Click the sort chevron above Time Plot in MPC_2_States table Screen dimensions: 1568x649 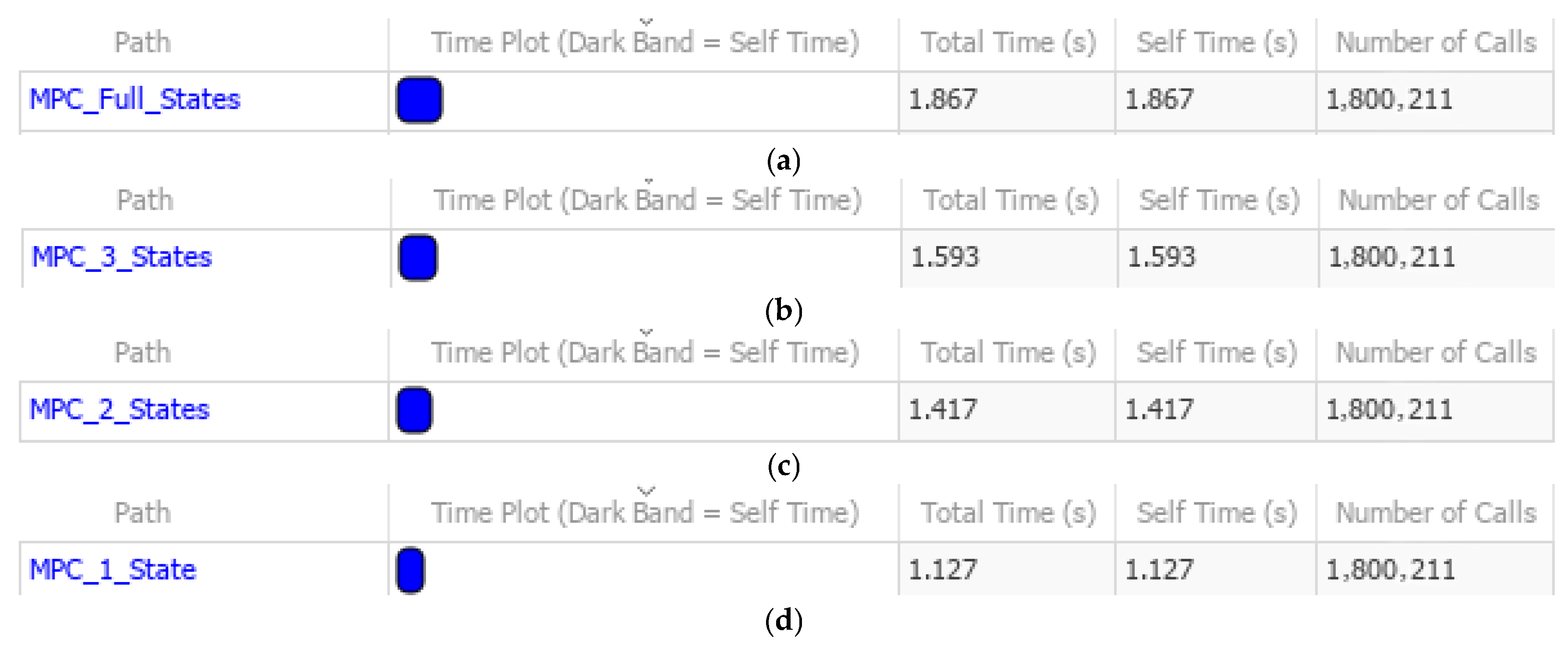[646, 333]
